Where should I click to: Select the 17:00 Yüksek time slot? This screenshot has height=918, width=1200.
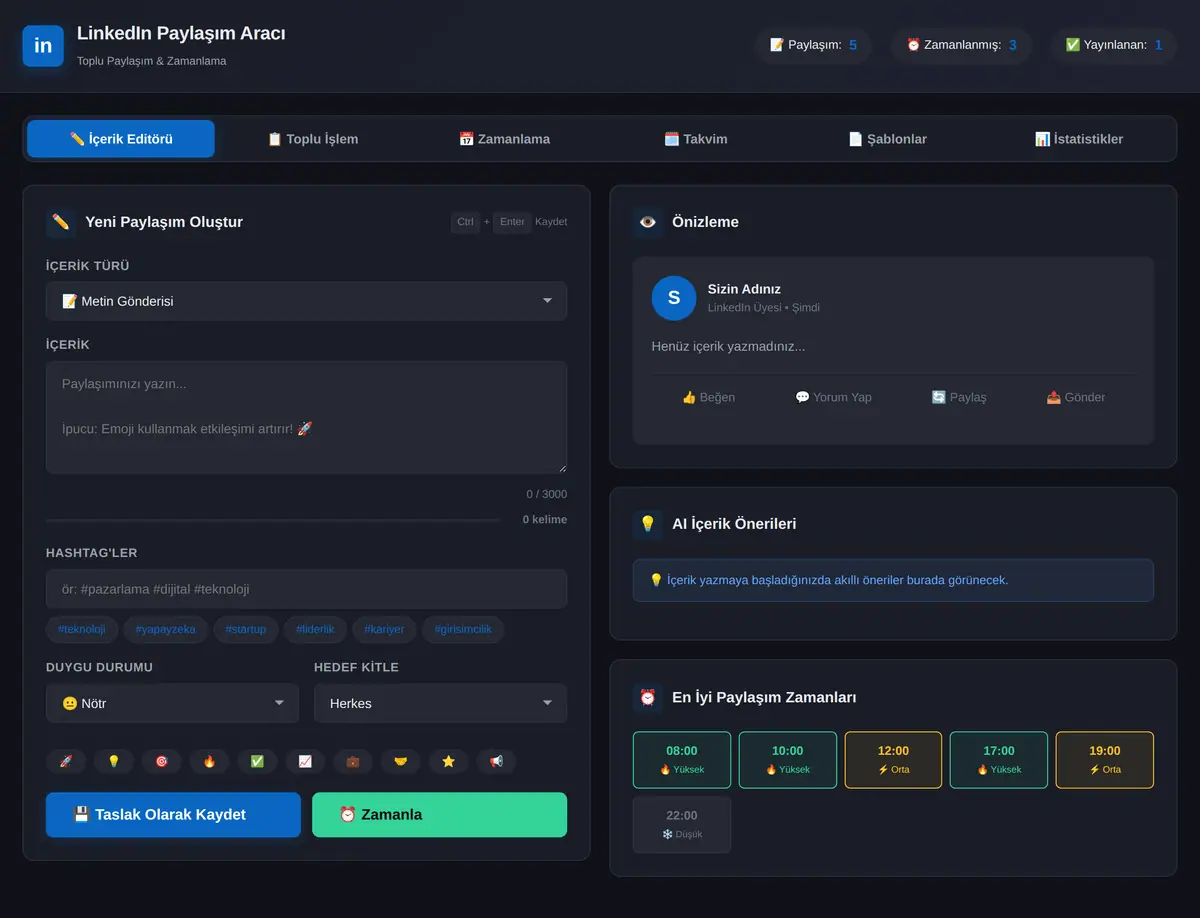999,760
